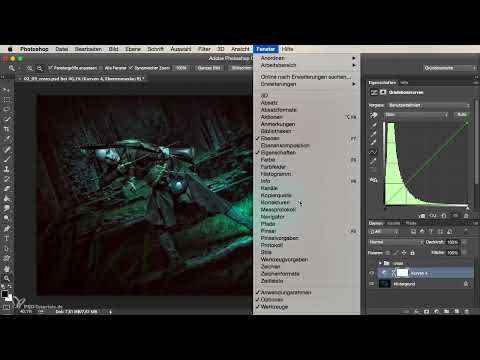The image size is (480, 360).
Task: Open the layer blend mode dropdown
Action: [396, 242]
